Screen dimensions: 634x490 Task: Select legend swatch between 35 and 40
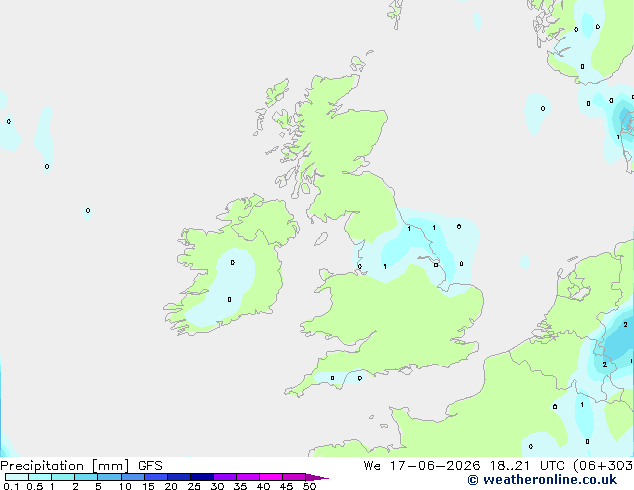(248, 477)
